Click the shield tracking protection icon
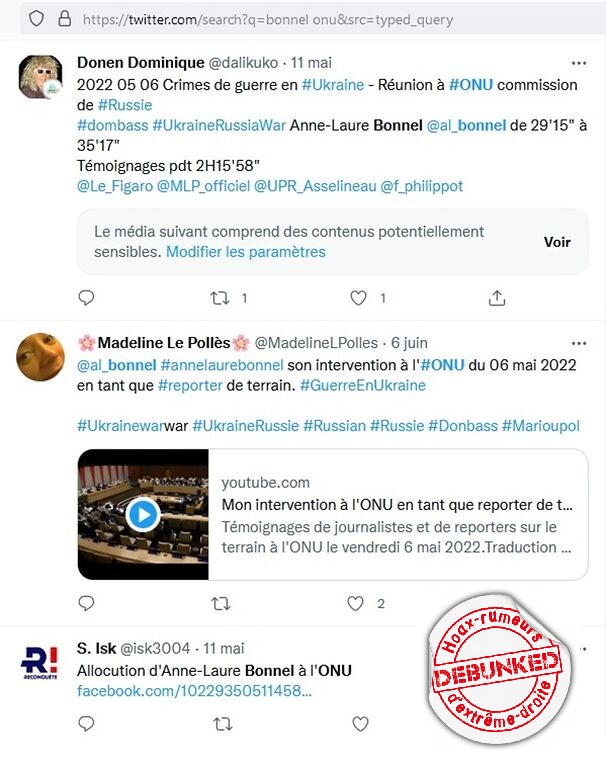 click(36, 19)
